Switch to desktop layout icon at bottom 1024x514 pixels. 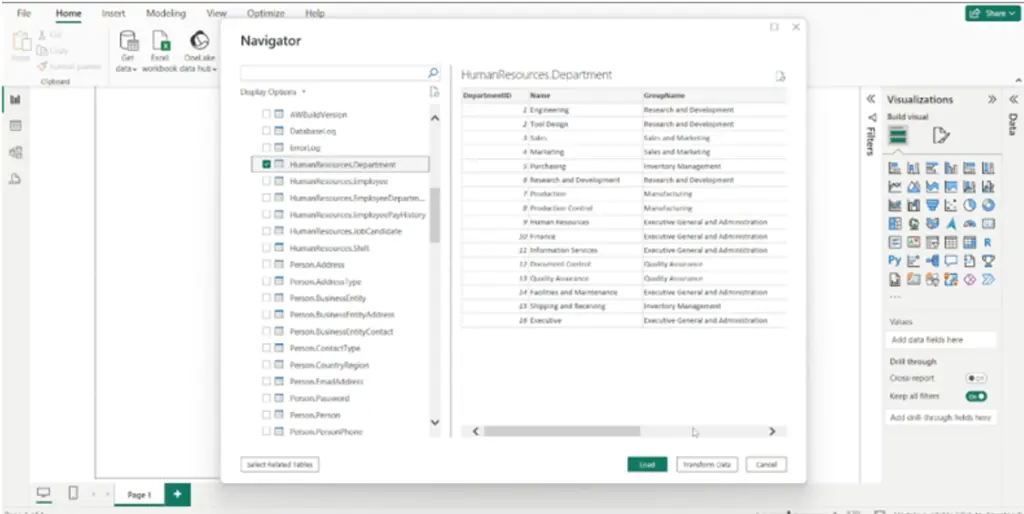(x=44, y=494)
